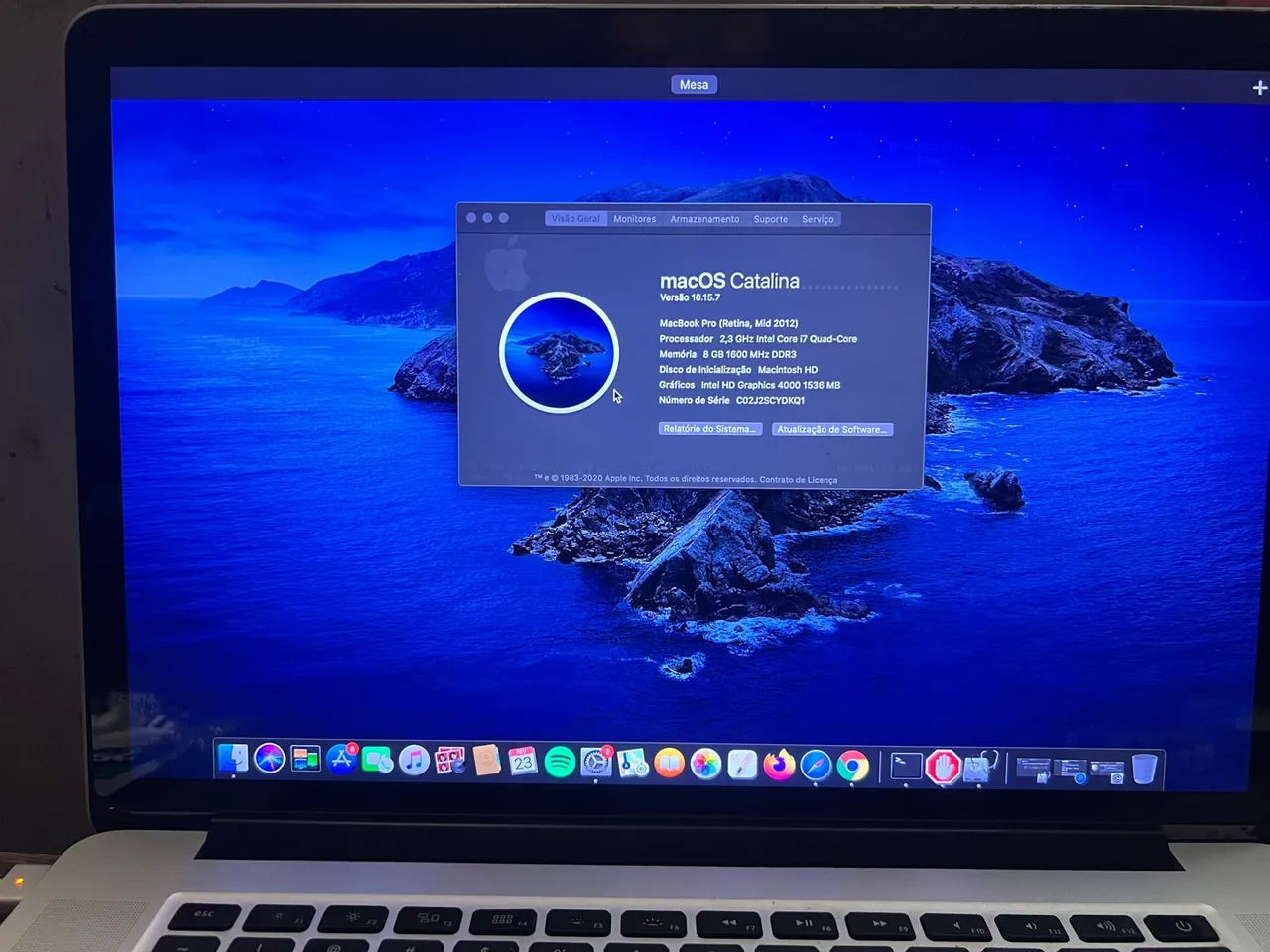
Task: Click Relatório do Sistema button
Action: coord(710,429)
